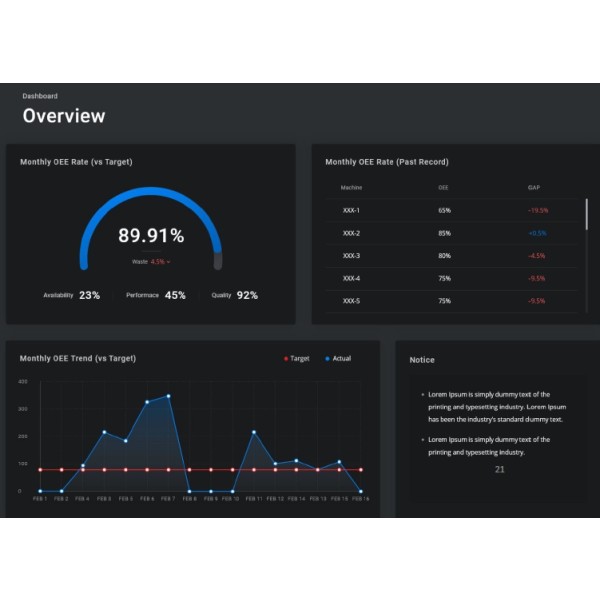Click the FEB 7 x-axis label
600x600 pixels.
point(168,499)
